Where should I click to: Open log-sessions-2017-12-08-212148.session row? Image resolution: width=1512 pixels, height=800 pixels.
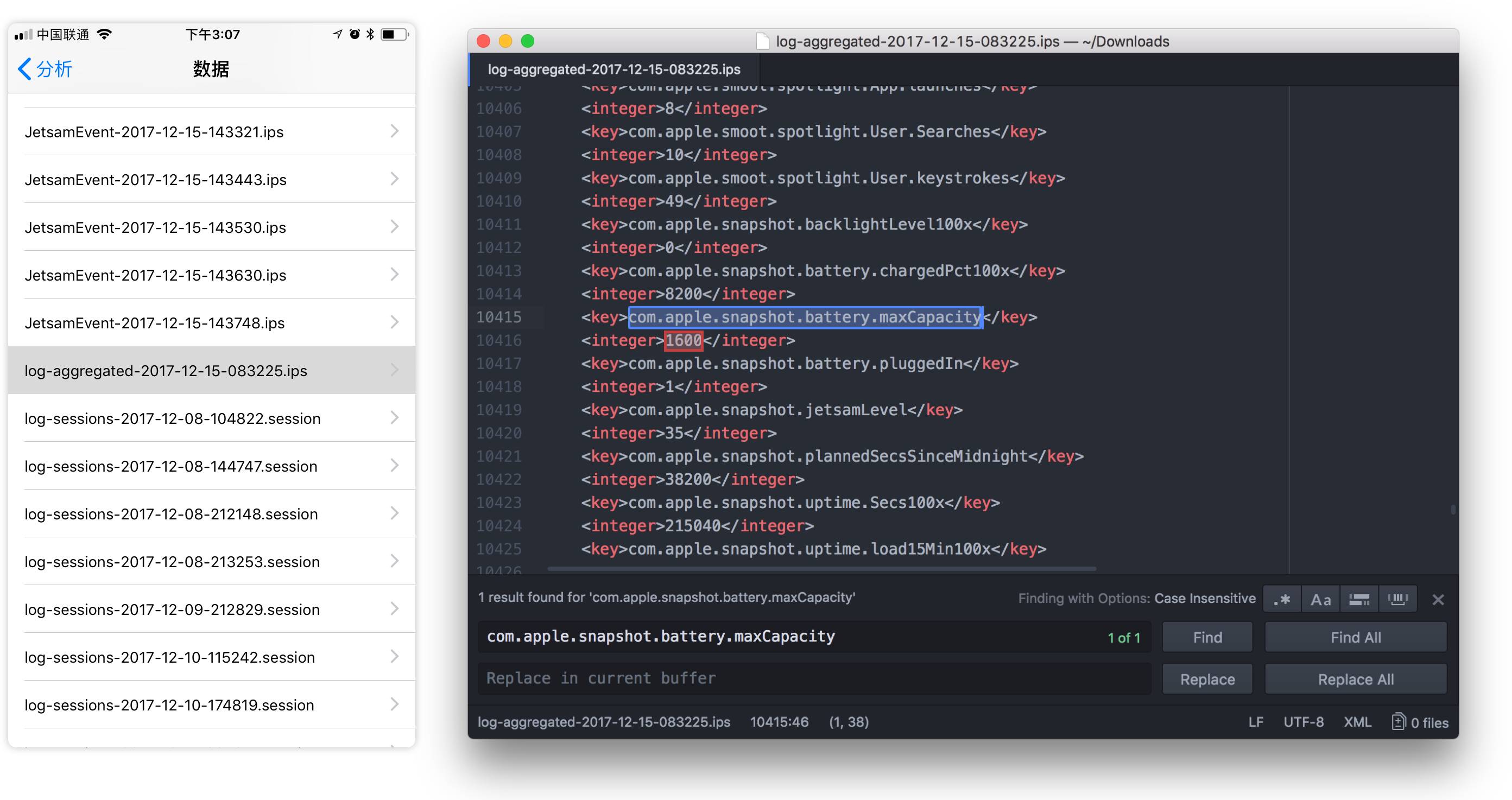(211, 513)
